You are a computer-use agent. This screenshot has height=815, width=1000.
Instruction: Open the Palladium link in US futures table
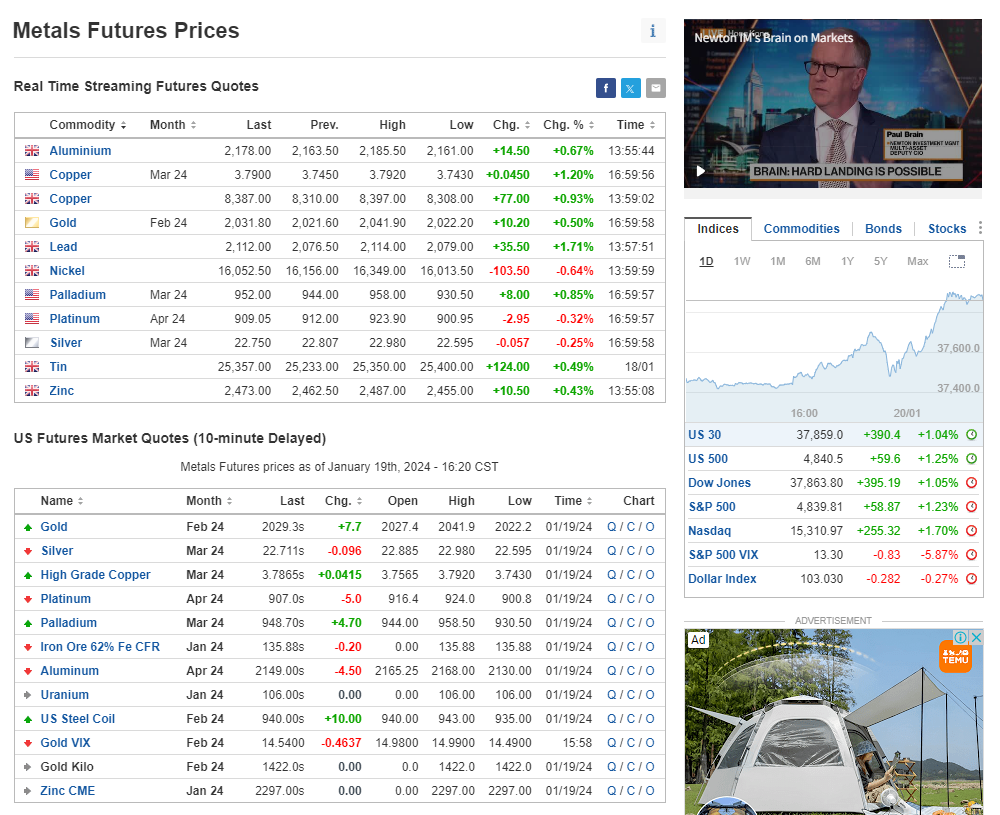[x=69, y=623]
